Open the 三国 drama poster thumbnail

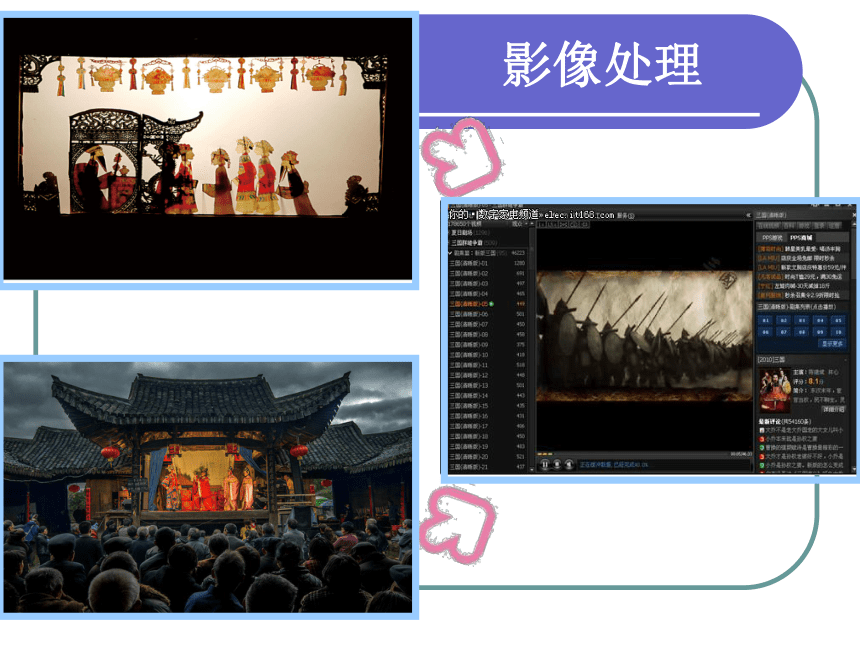pos(774,391)
